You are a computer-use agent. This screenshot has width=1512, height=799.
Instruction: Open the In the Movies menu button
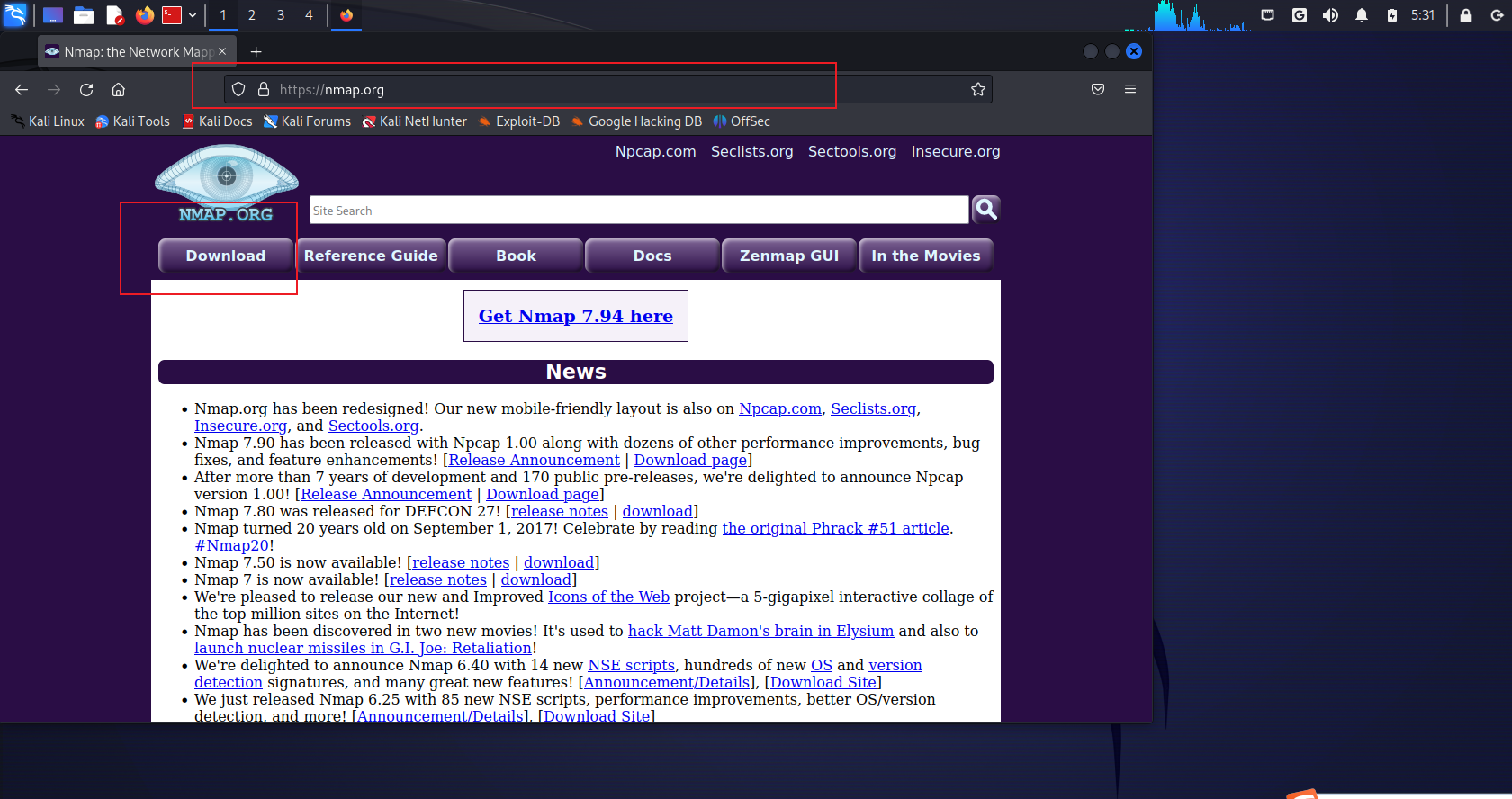(926, 256)
